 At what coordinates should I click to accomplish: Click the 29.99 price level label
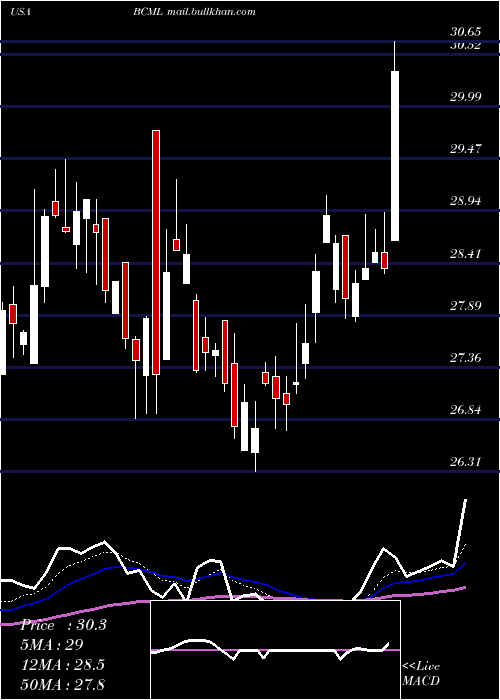466,96
